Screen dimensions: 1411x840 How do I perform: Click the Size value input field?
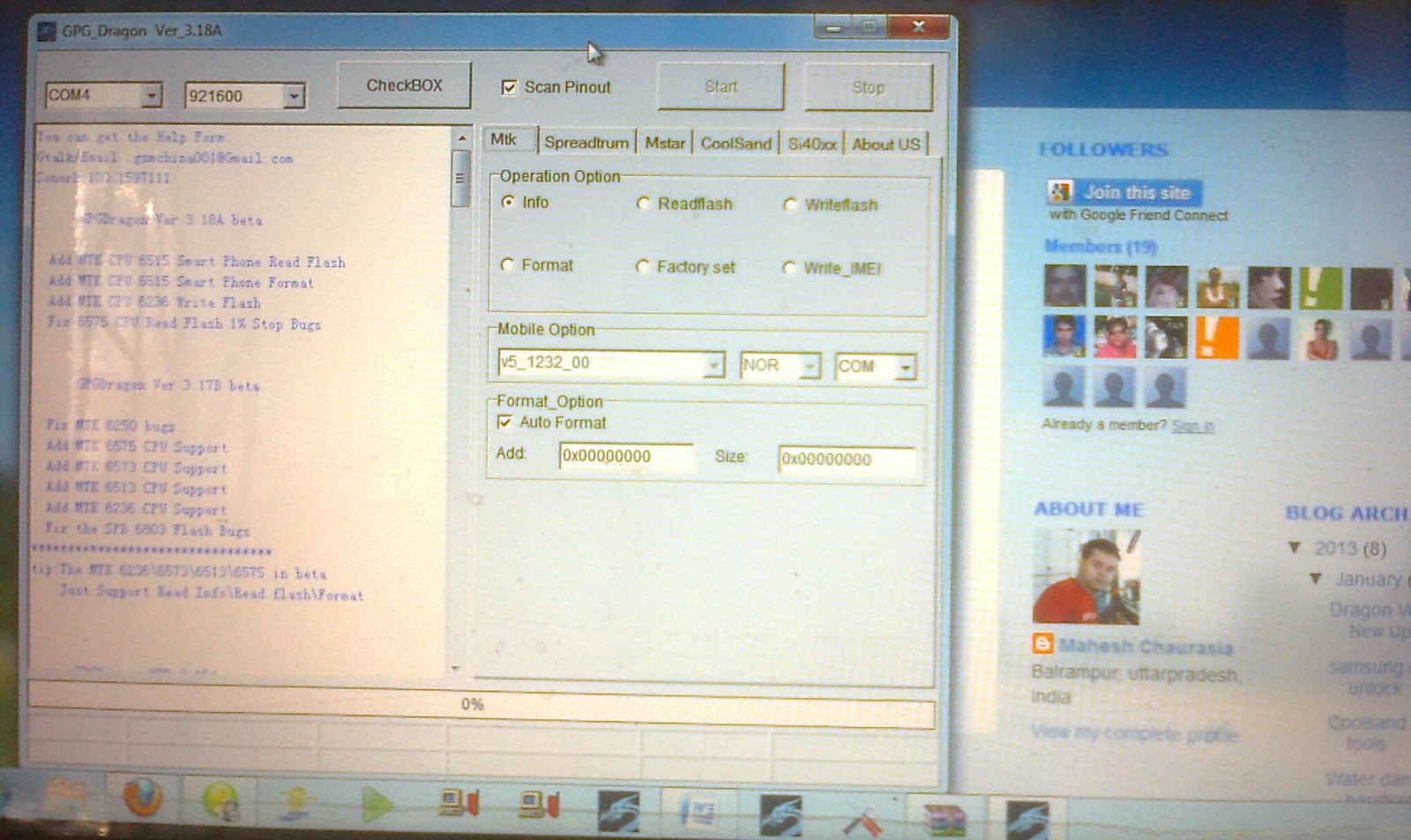tap(847, 459)
